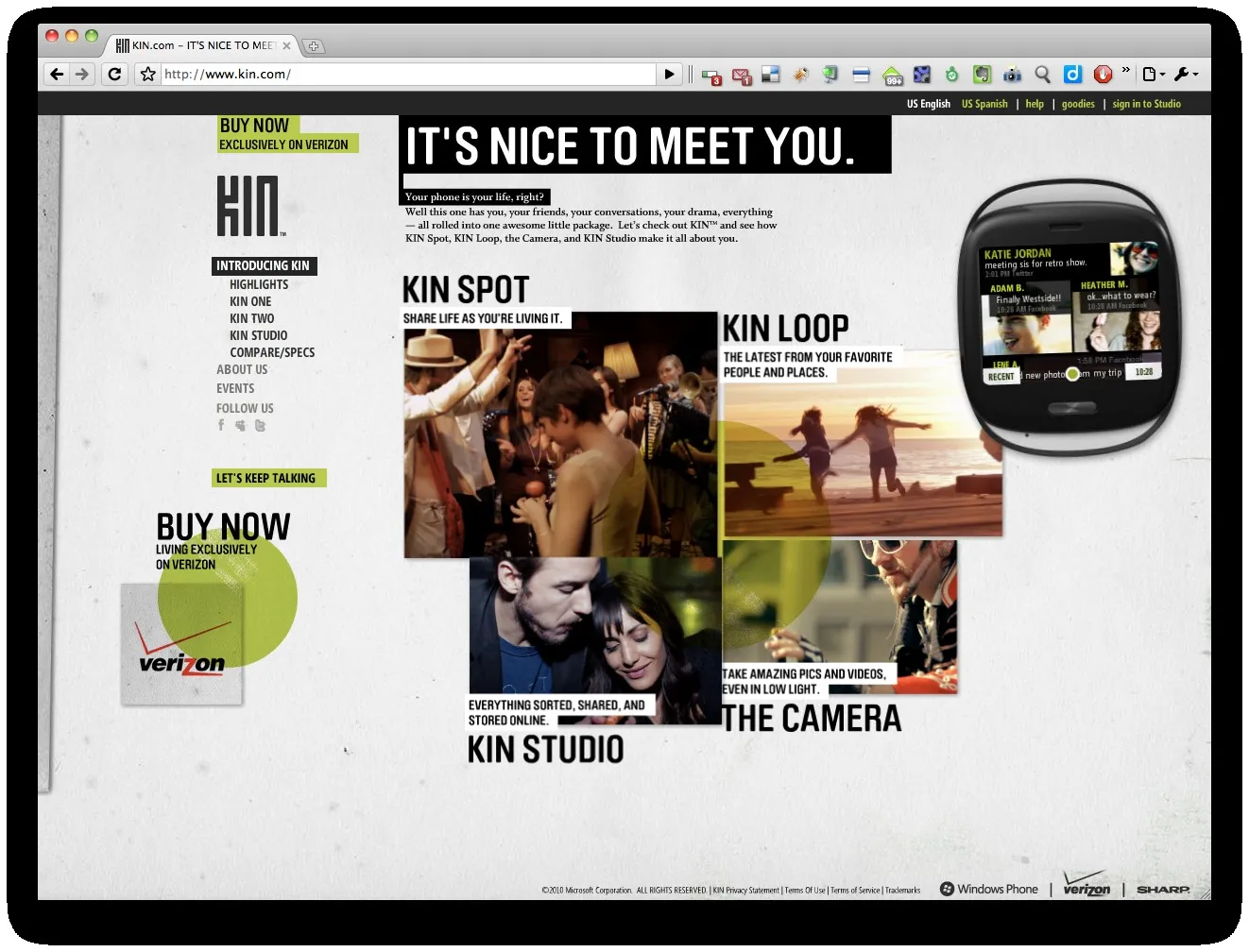Open the page menu dropdown
This screenshot has height=952, width=1249.
1154,74
